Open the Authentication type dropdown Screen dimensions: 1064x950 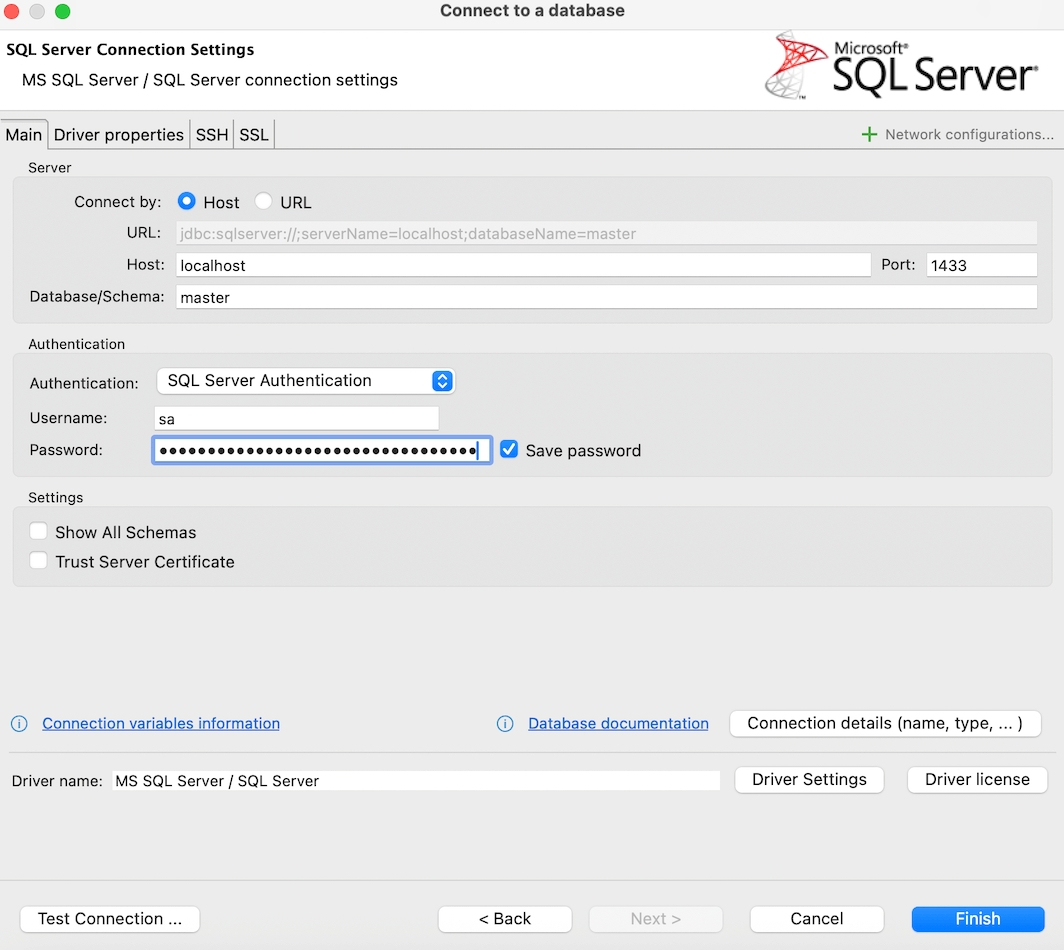[x=306, y=381]
